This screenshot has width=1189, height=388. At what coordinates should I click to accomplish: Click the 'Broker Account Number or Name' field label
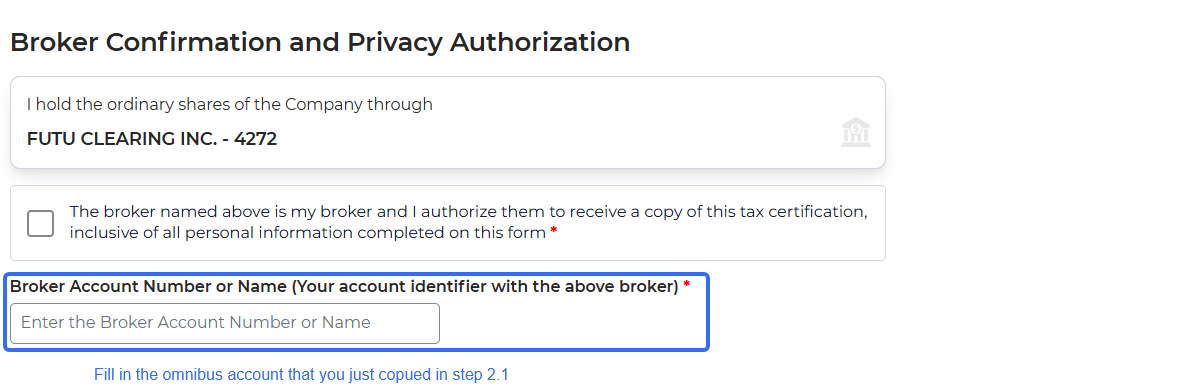point(344,286)
